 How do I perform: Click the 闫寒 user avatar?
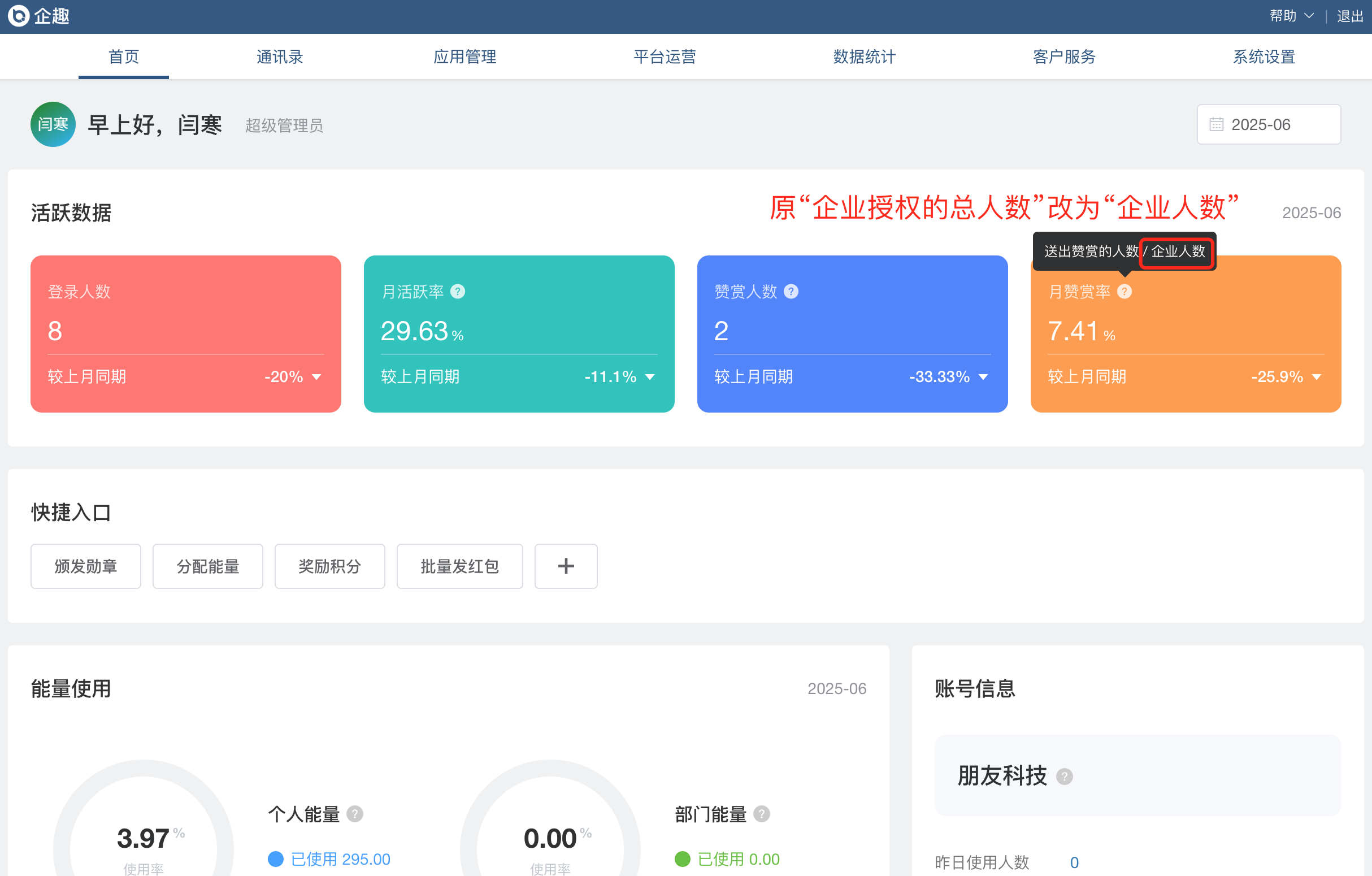[x=53, y=124]
